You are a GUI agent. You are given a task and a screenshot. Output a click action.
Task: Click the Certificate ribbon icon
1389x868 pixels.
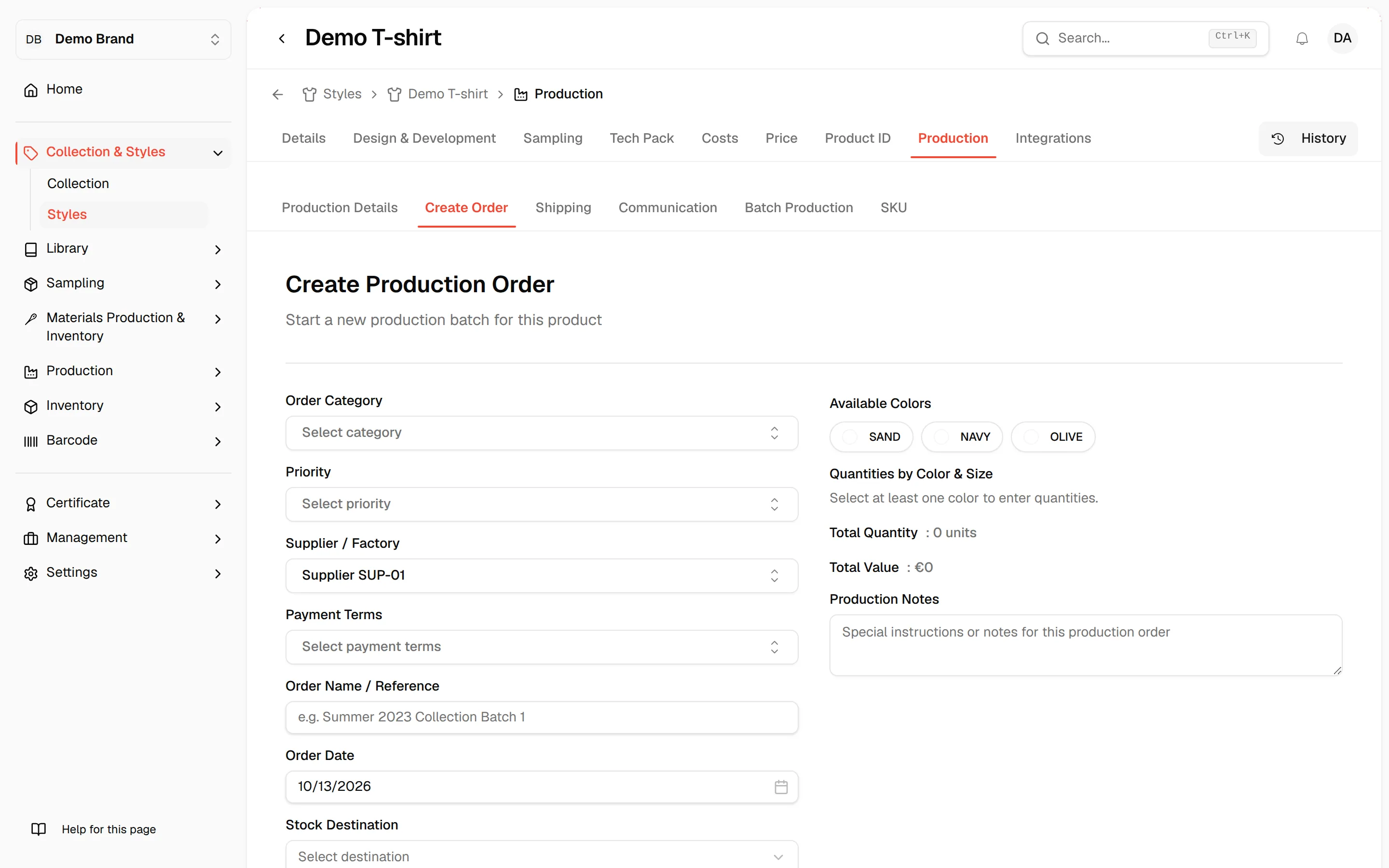[x=31, y=503]
